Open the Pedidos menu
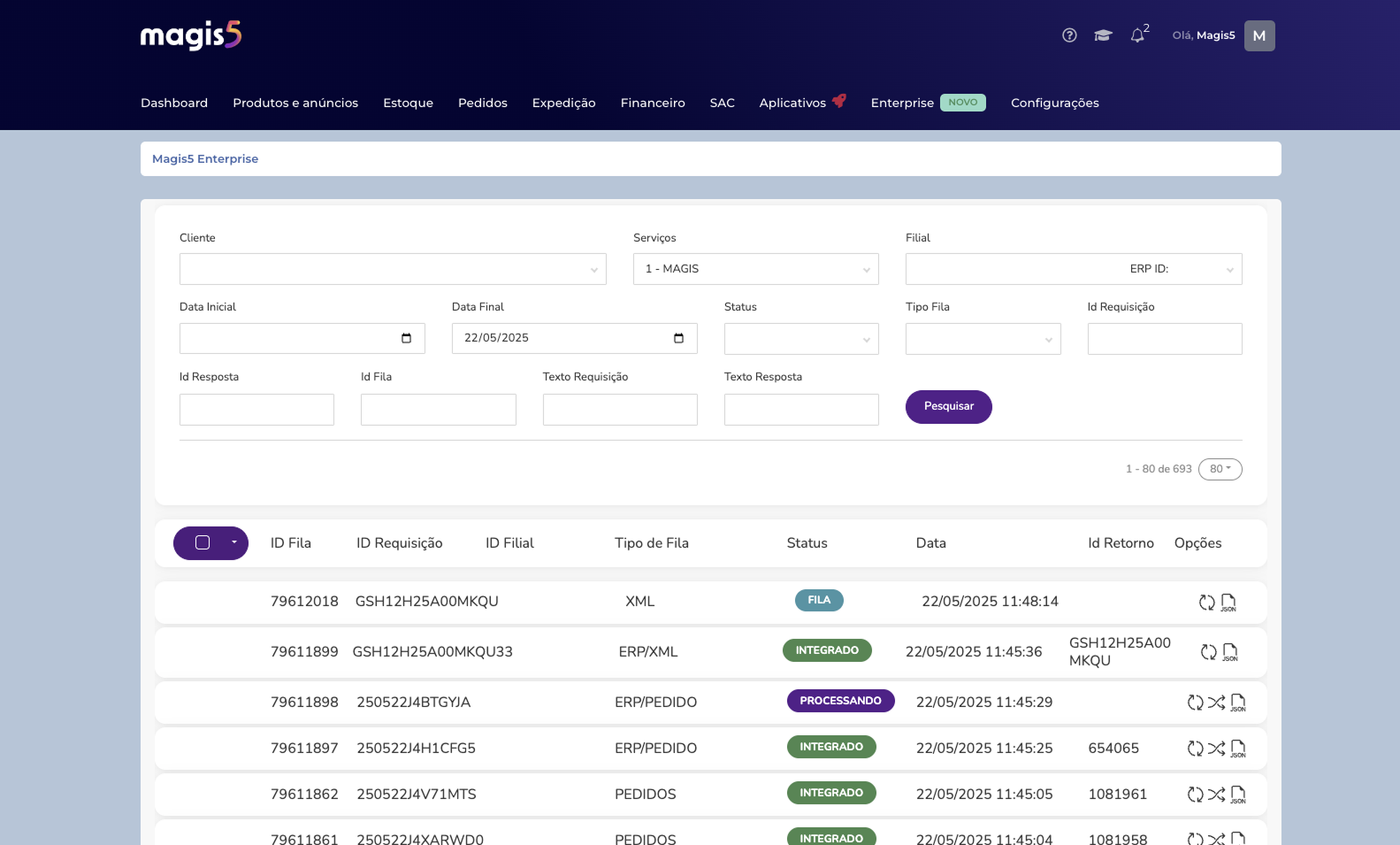Screen dimensions: 1400x845 tap(483, 103)
